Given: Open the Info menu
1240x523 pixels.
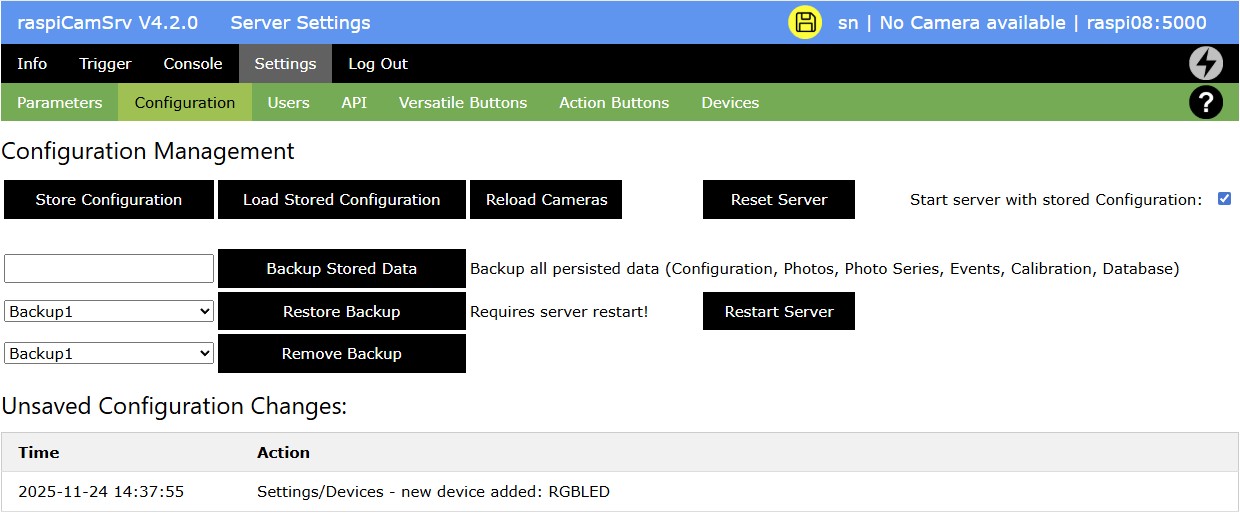Looking at the screenshot, I should coord(32,63).
